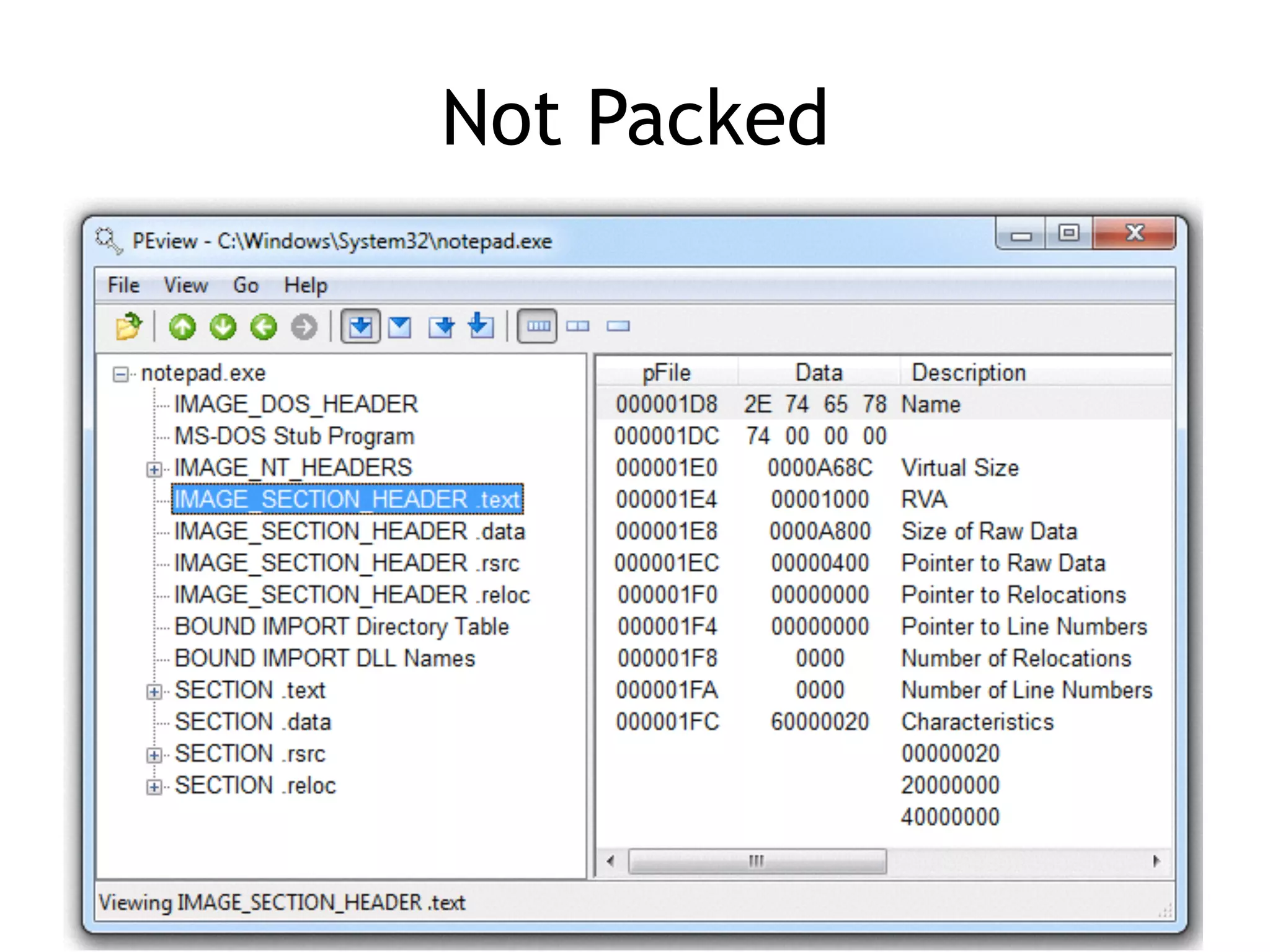Screen dimensions: 1270x952
Task: Click the green up arrow icon
Action: coord(182,327)
